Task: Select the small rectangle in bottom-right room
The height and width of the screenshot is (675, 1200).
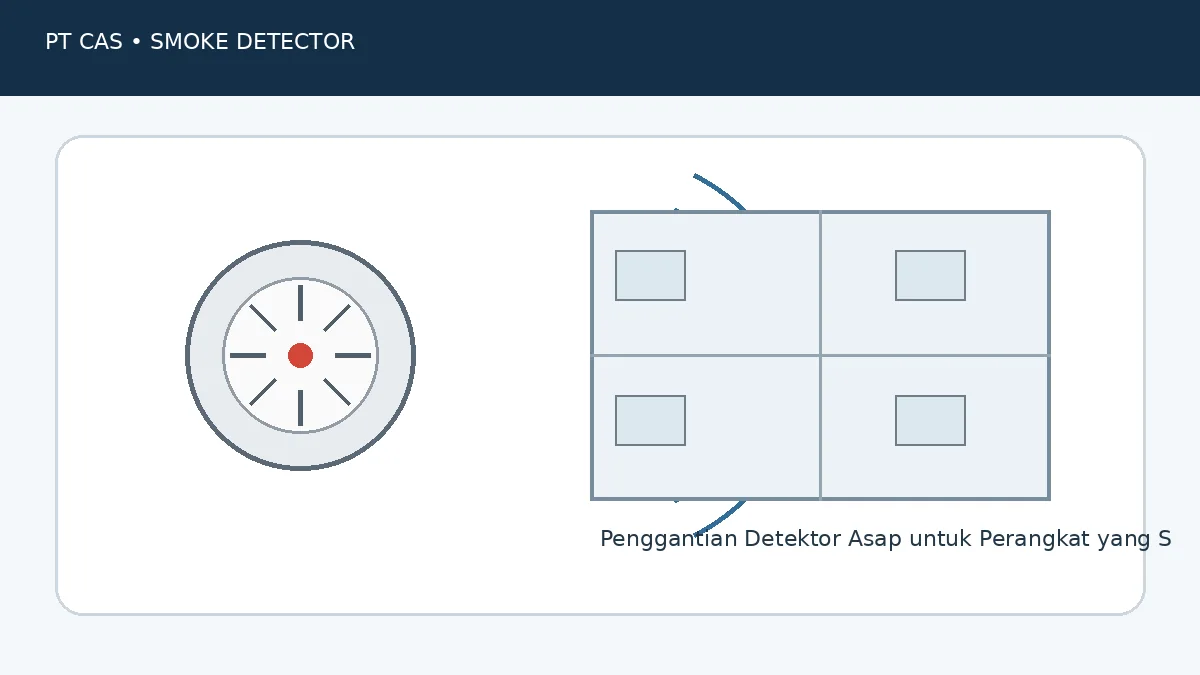Action: pyautogui.click(x=930, y=420)
